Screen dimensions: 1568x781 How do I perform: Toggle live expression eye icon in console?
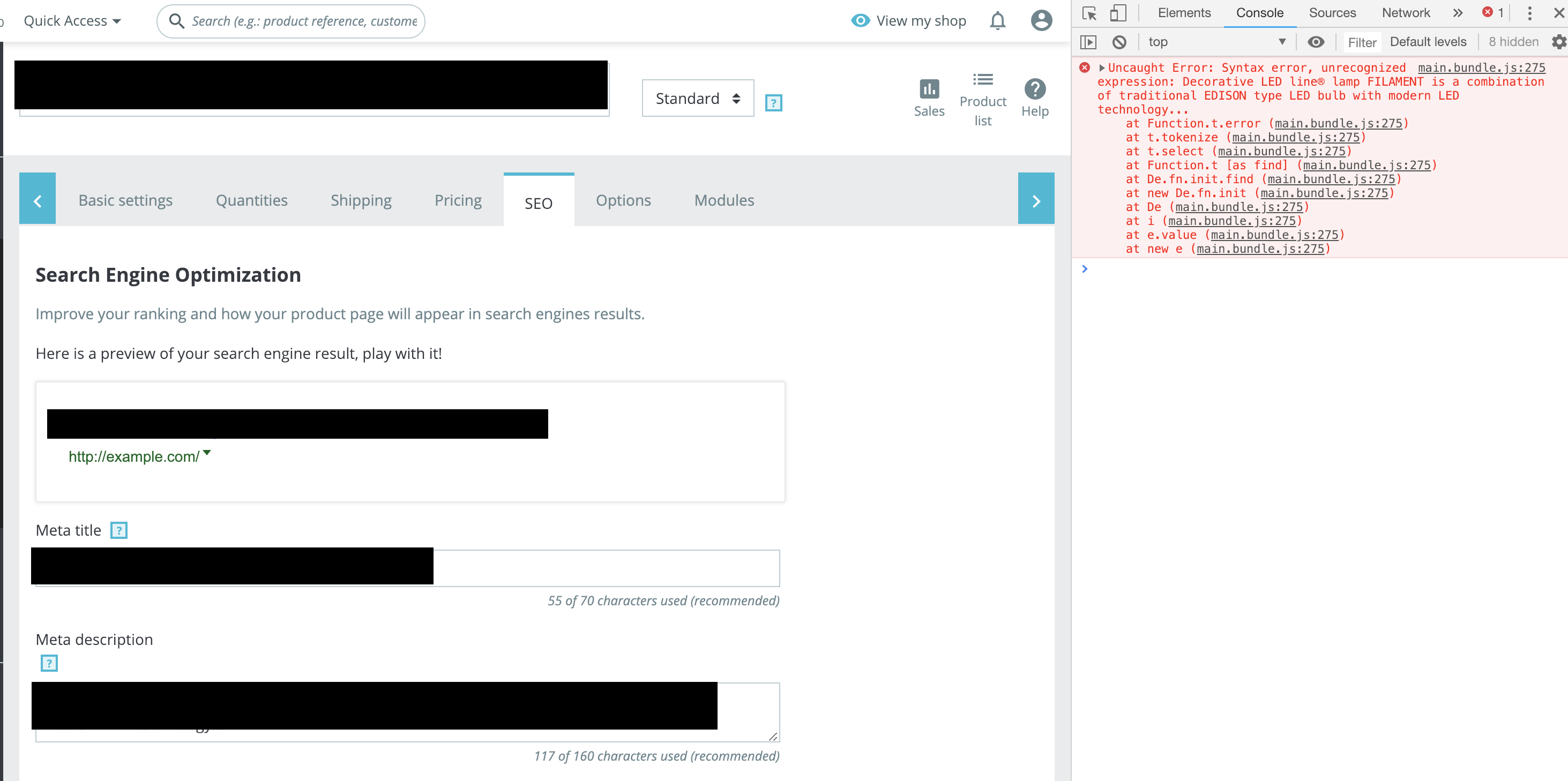(1316, 42)
